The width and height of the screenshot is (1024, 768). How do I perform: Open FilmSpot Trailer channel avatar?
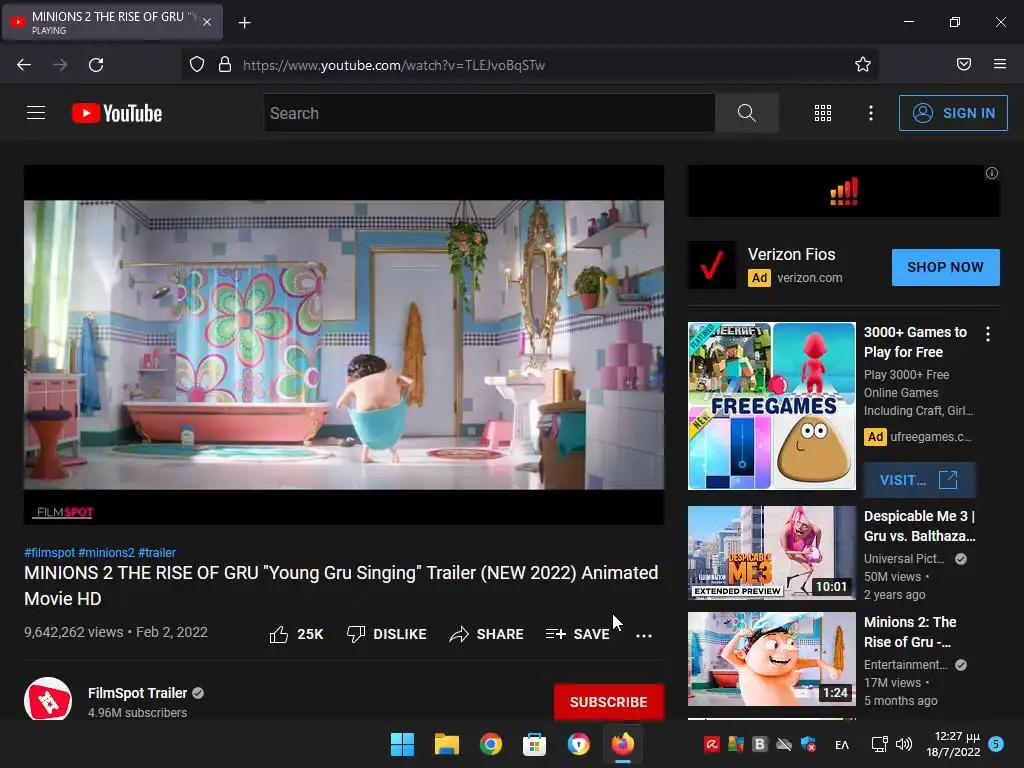[x=48, y=700]
